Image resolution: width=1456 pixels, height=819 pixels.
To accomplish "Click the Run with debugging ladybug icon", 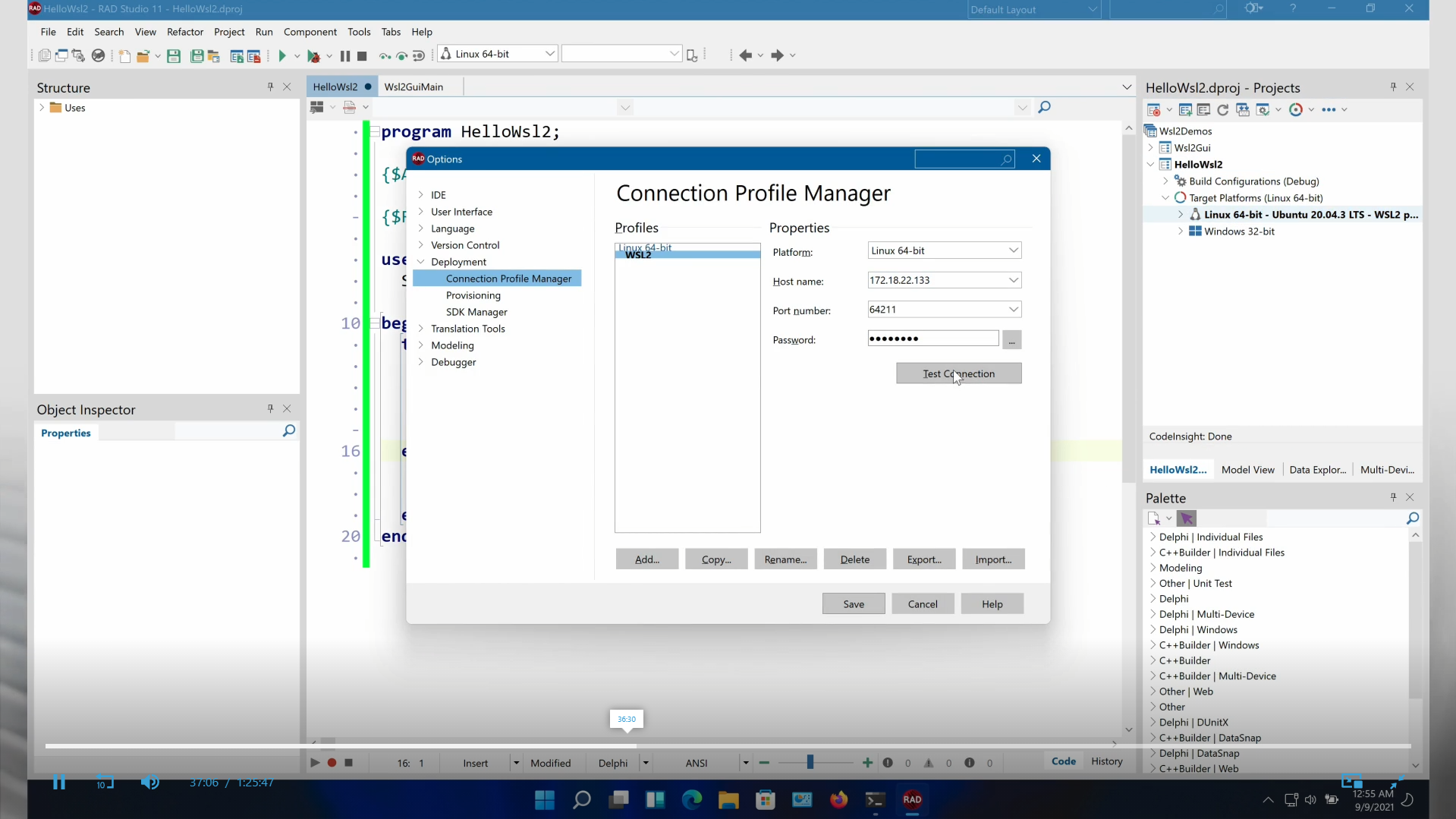I will (313, 55).
